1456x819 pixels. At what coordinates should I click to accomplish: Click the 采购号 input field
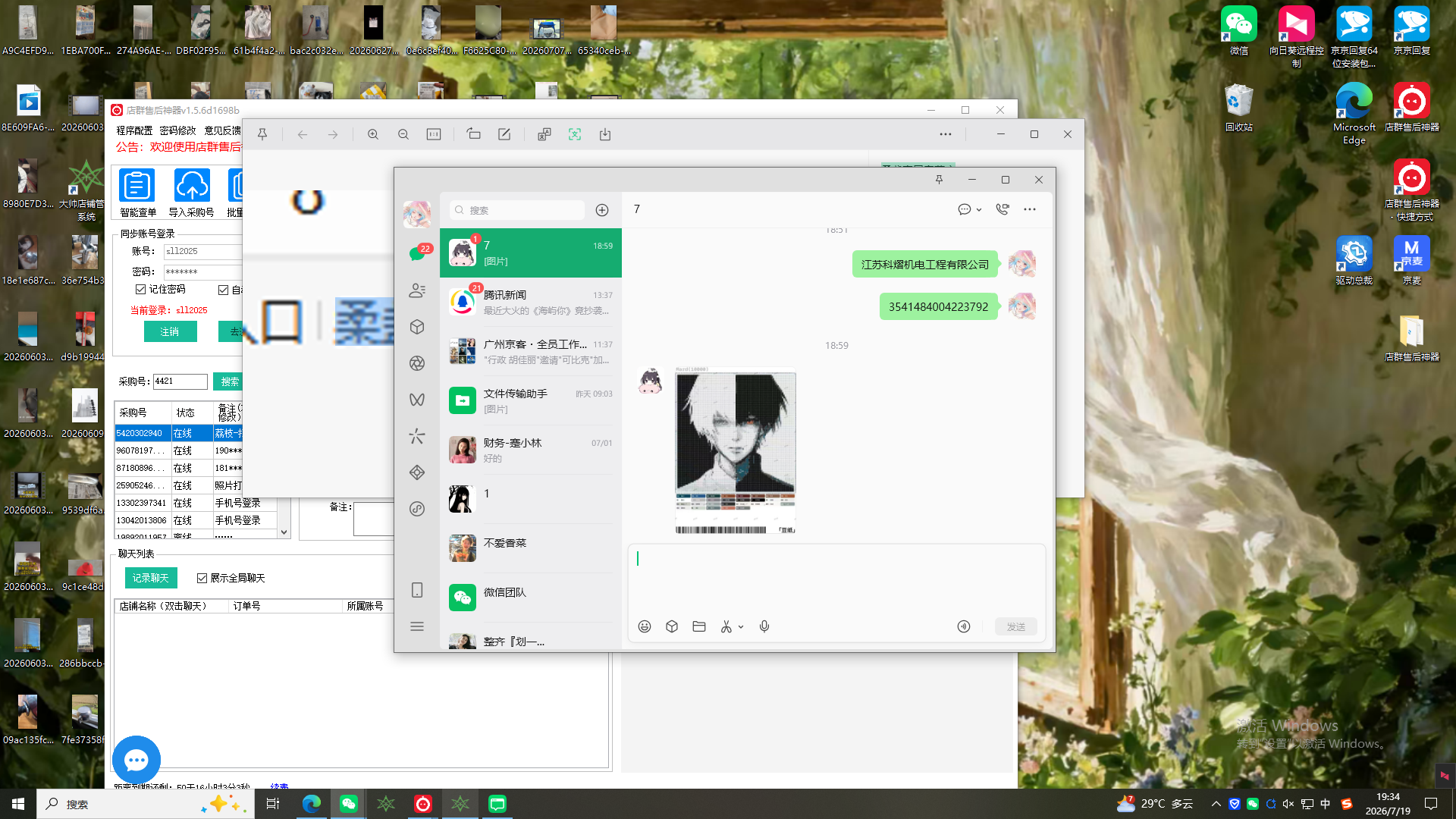180,381
